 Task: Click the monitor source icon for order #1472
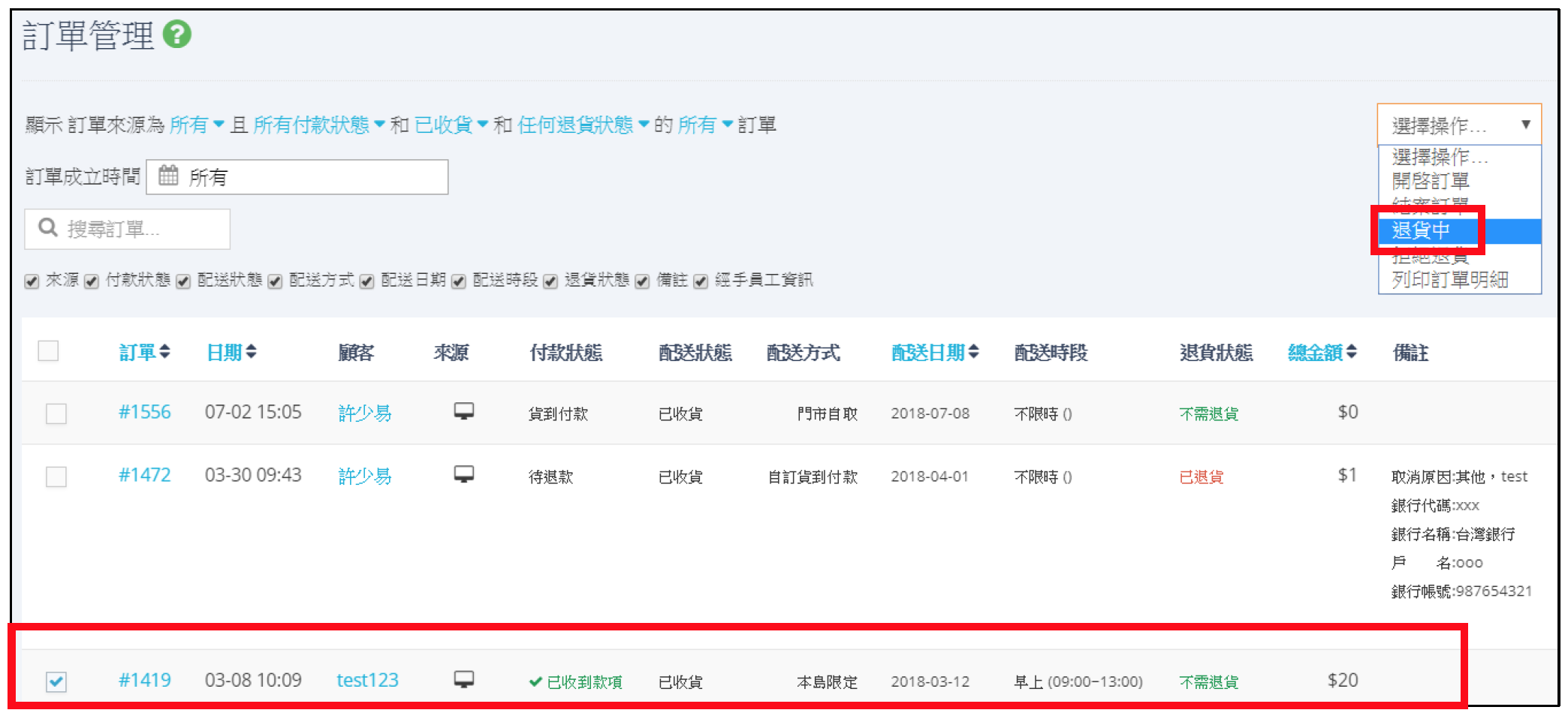pyautogui.click(x=464, y=474)
